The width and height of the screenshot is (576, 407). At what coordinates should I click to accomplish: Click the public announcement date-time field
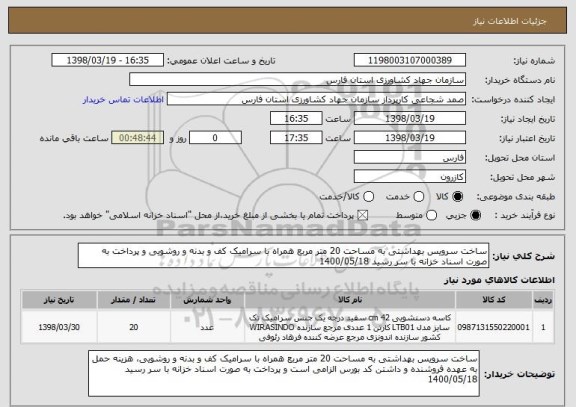(x=108, y=60)
